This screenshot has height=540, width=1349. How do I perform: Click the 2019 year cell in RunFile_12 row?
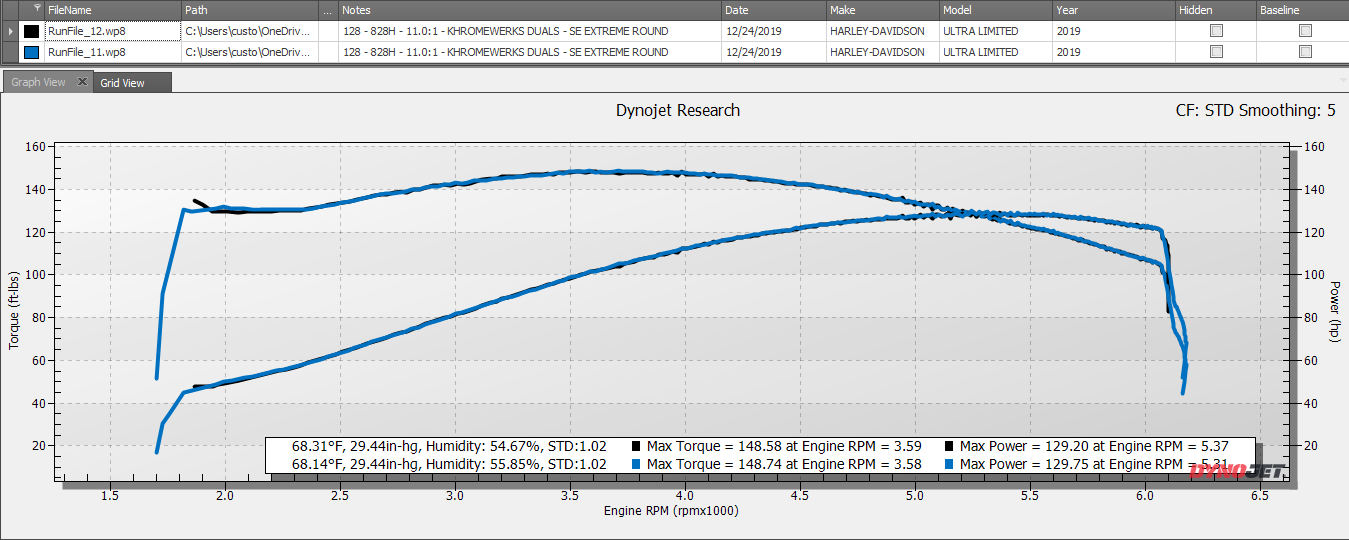1114,31
